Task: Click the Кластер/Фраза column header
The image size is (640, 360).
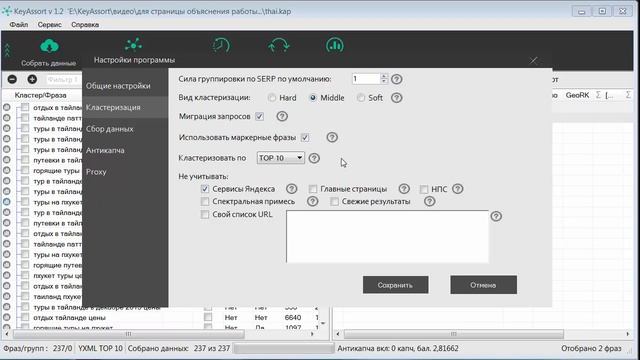Action: click(x=40, y=95)
